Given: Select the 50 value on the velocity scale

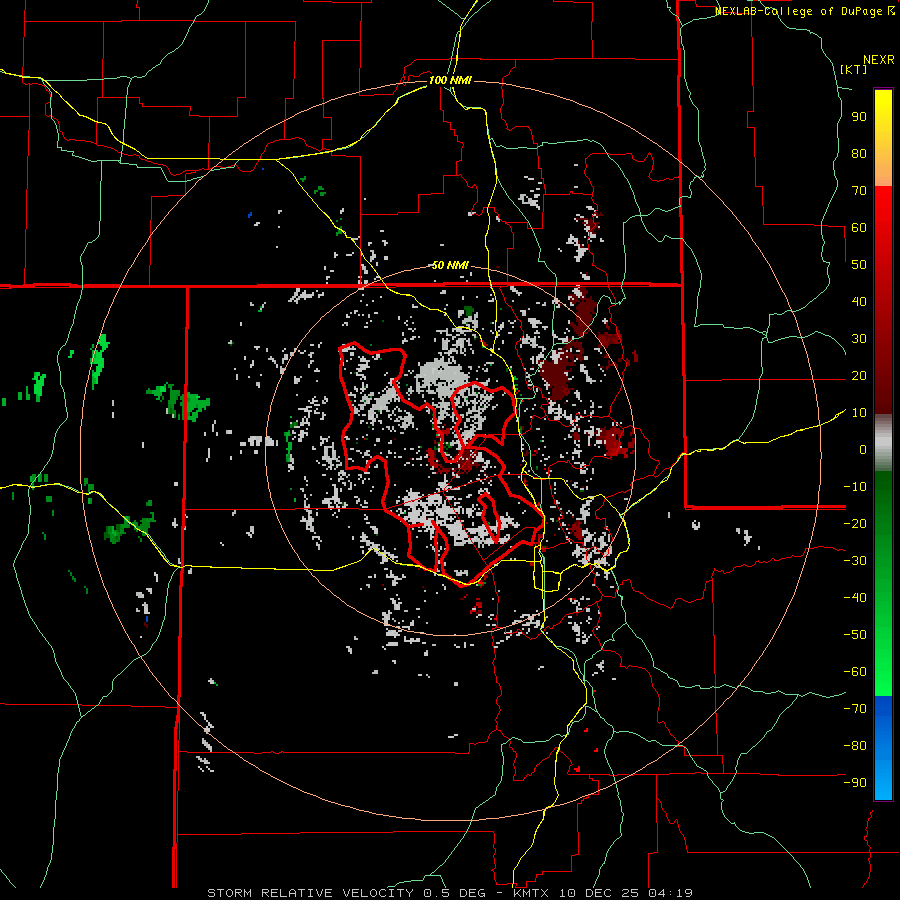Looking at the screenshot, I should pyautogui.click(x=859, y=265).
